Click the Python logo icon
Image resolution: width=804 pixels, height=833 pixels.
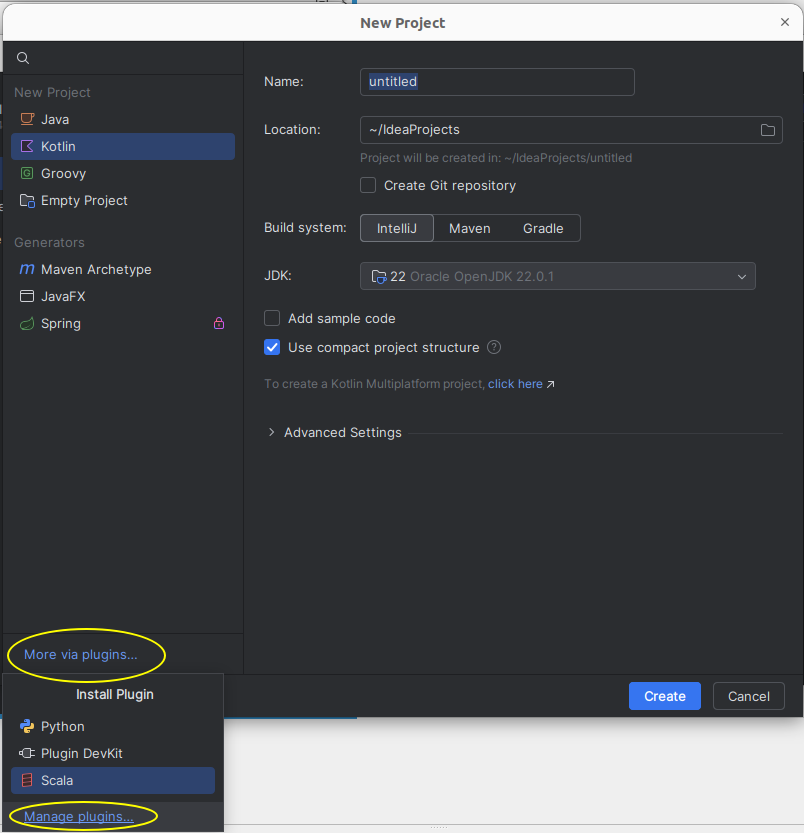coord(27,726)
